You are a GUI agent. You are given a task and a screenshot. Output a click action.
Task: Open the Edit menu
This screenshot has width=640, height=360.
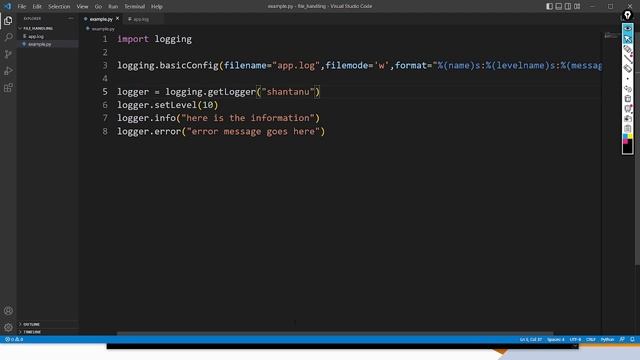(x=37, y=7)
